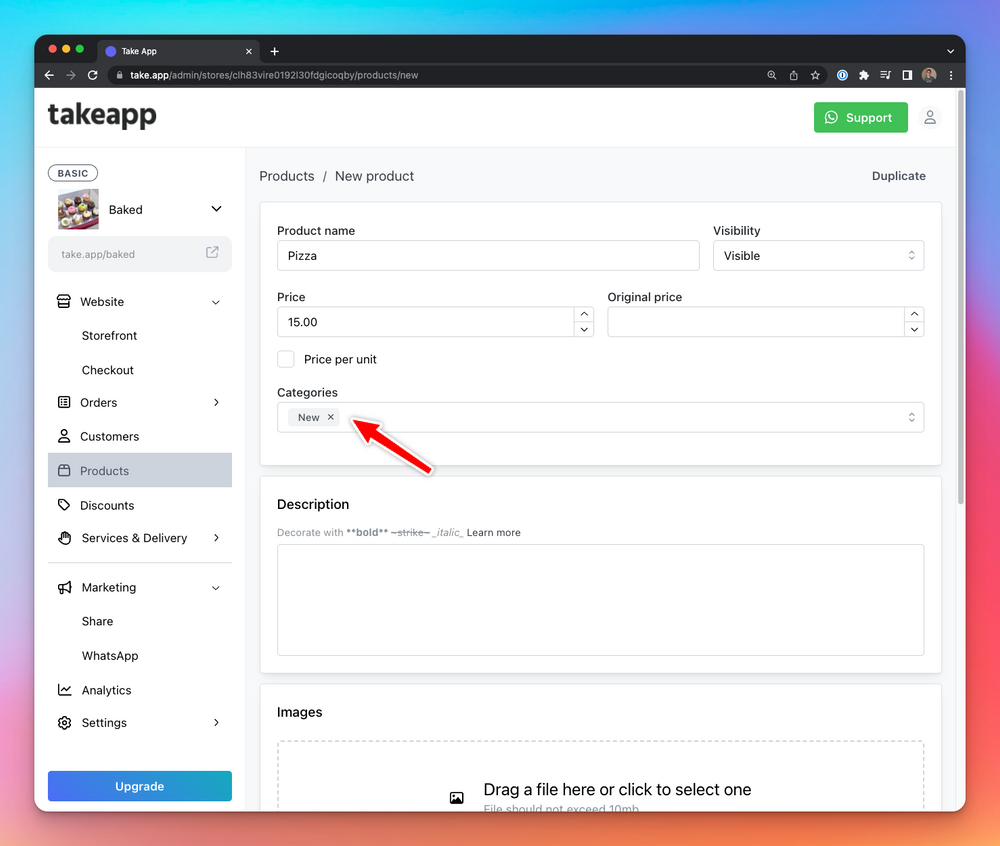The height and width of the screenshot is (846, 1000).
Task: Click the green Support button
Action: 860,117
